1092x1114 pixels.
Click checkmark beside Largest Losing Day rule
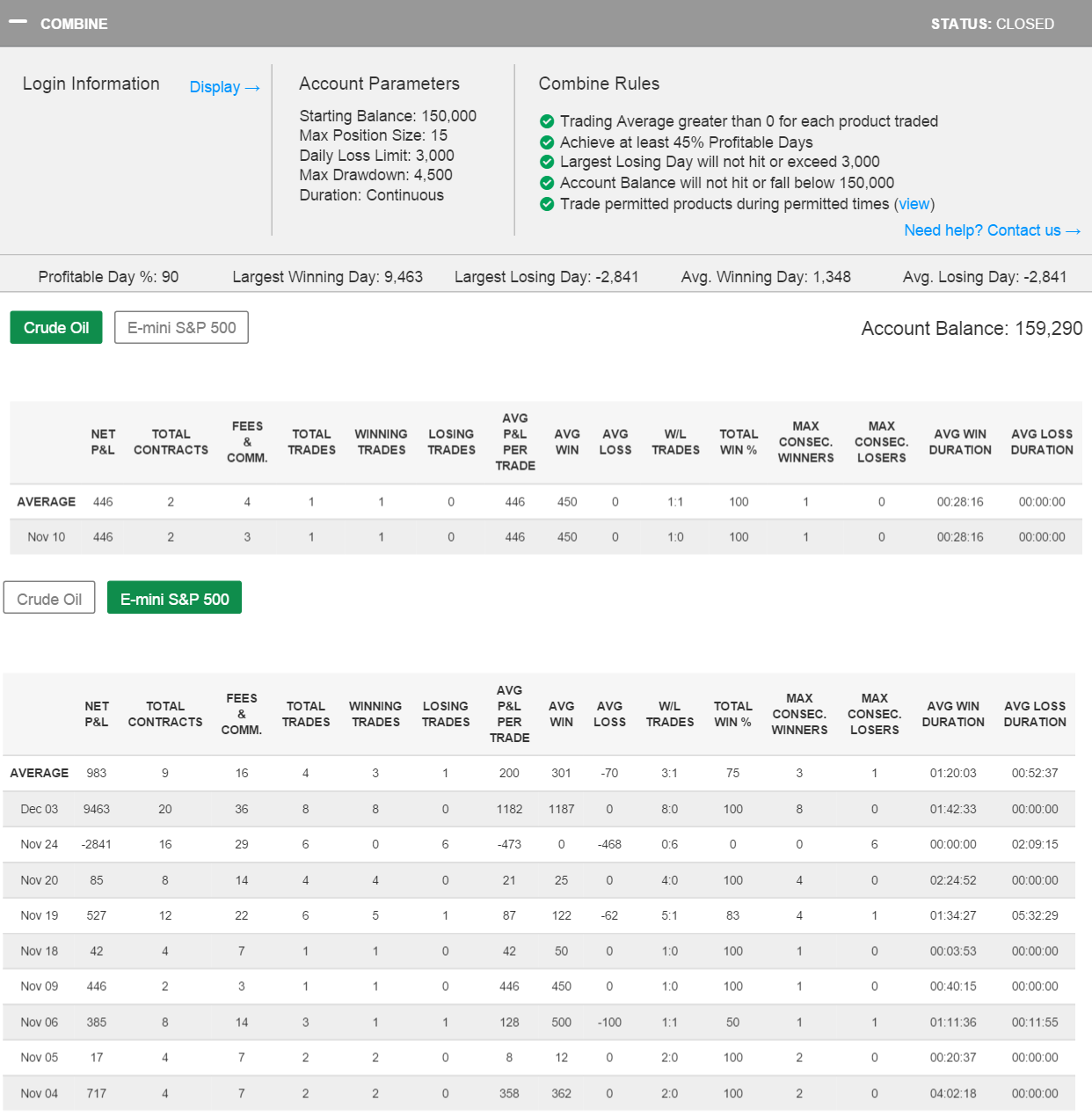pyautogui.click(x=547, y=162)
